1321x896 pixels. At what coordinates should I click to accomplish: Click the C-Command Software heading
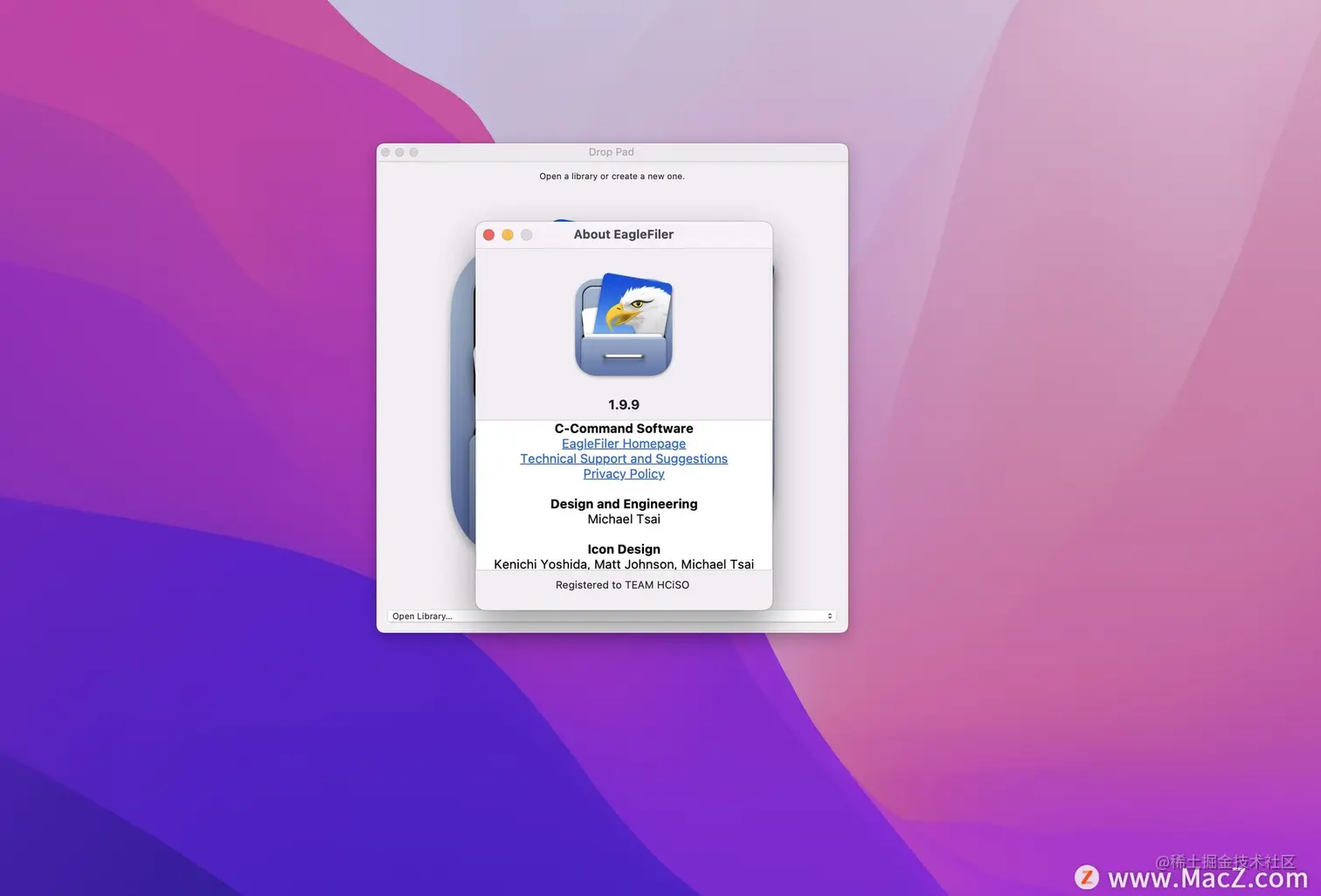point(624,429)
